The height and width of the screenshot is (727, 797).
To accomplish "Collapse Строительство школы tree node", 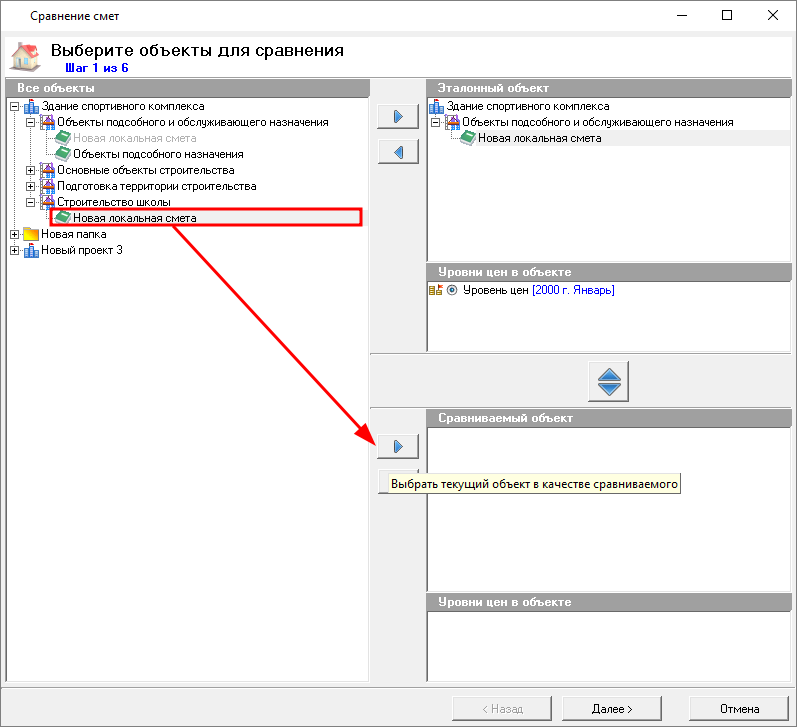I will tap(30, 202).
